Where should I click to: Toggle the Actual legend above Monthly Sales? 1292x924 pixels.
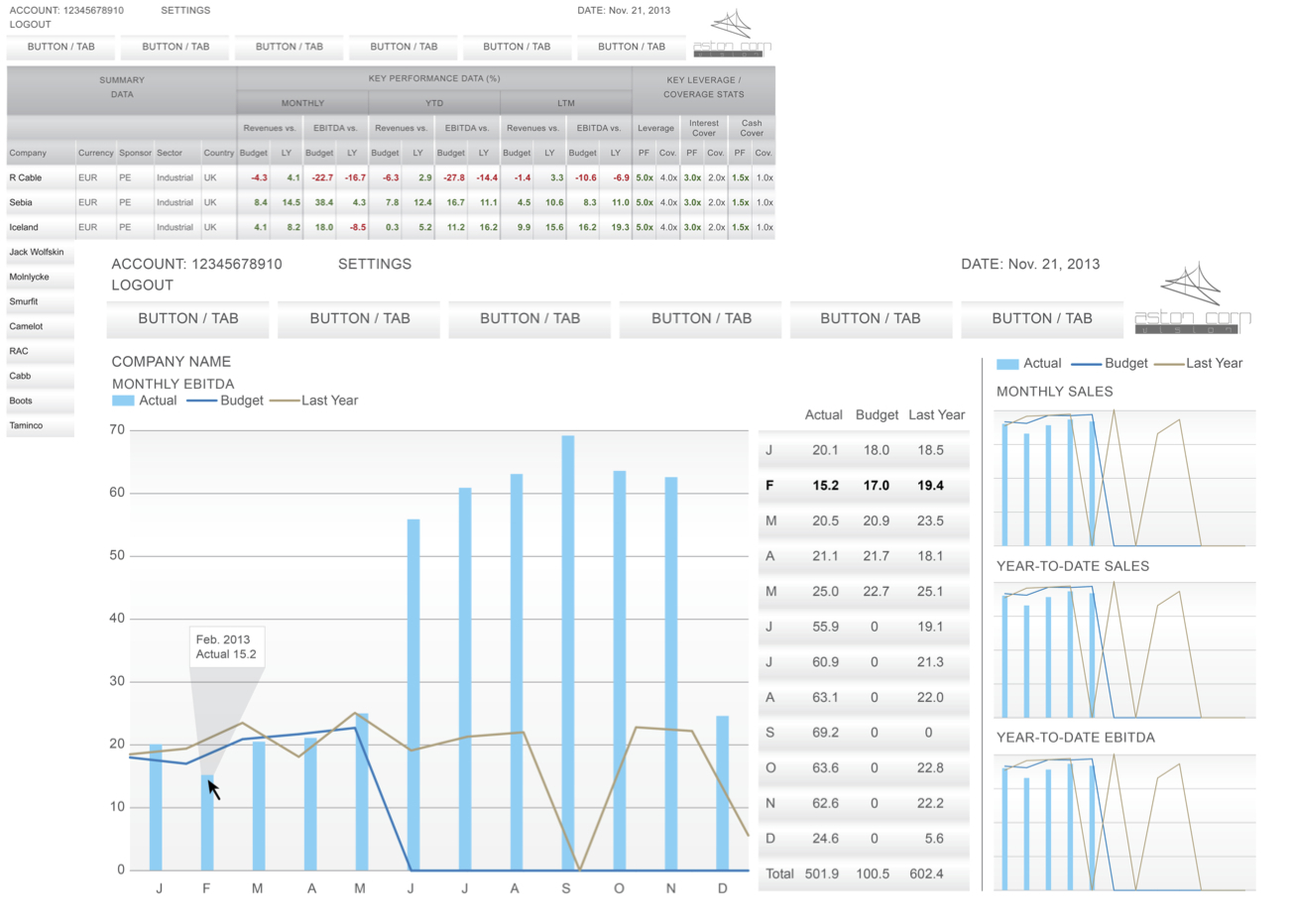pos(1028,364)
